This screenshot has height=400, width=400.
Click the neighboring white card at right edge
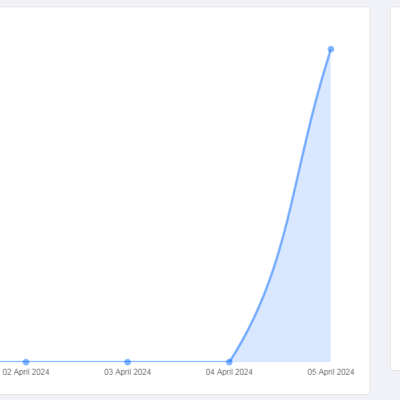(395, 188)
